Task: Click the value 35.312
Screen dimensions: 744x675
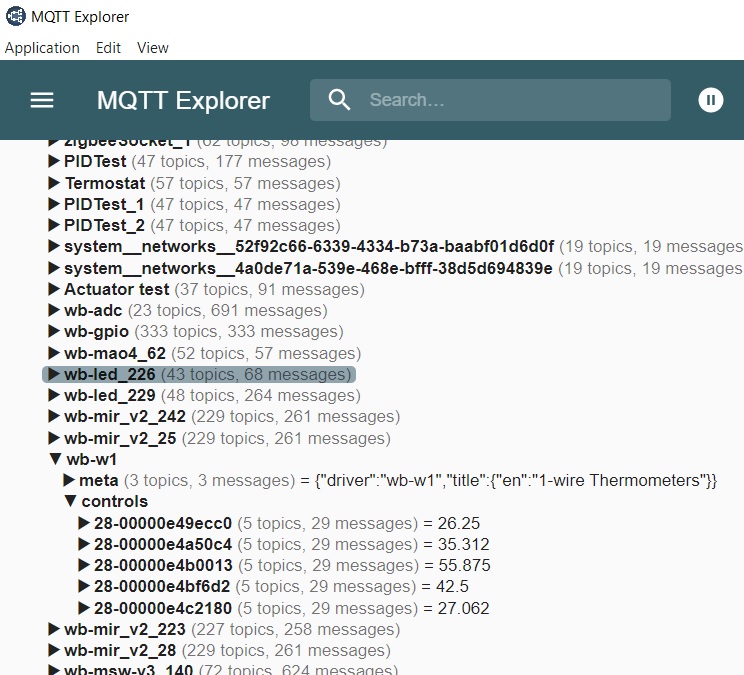Action: (464, 544)
